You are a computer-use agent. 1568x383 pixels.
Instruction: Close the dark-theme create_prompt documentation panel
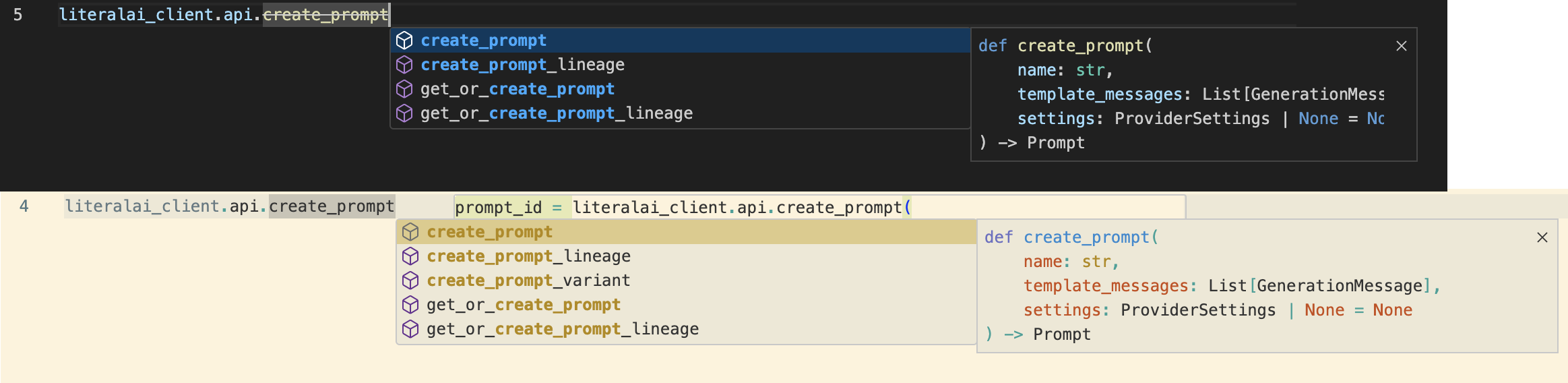[1402, 46]
